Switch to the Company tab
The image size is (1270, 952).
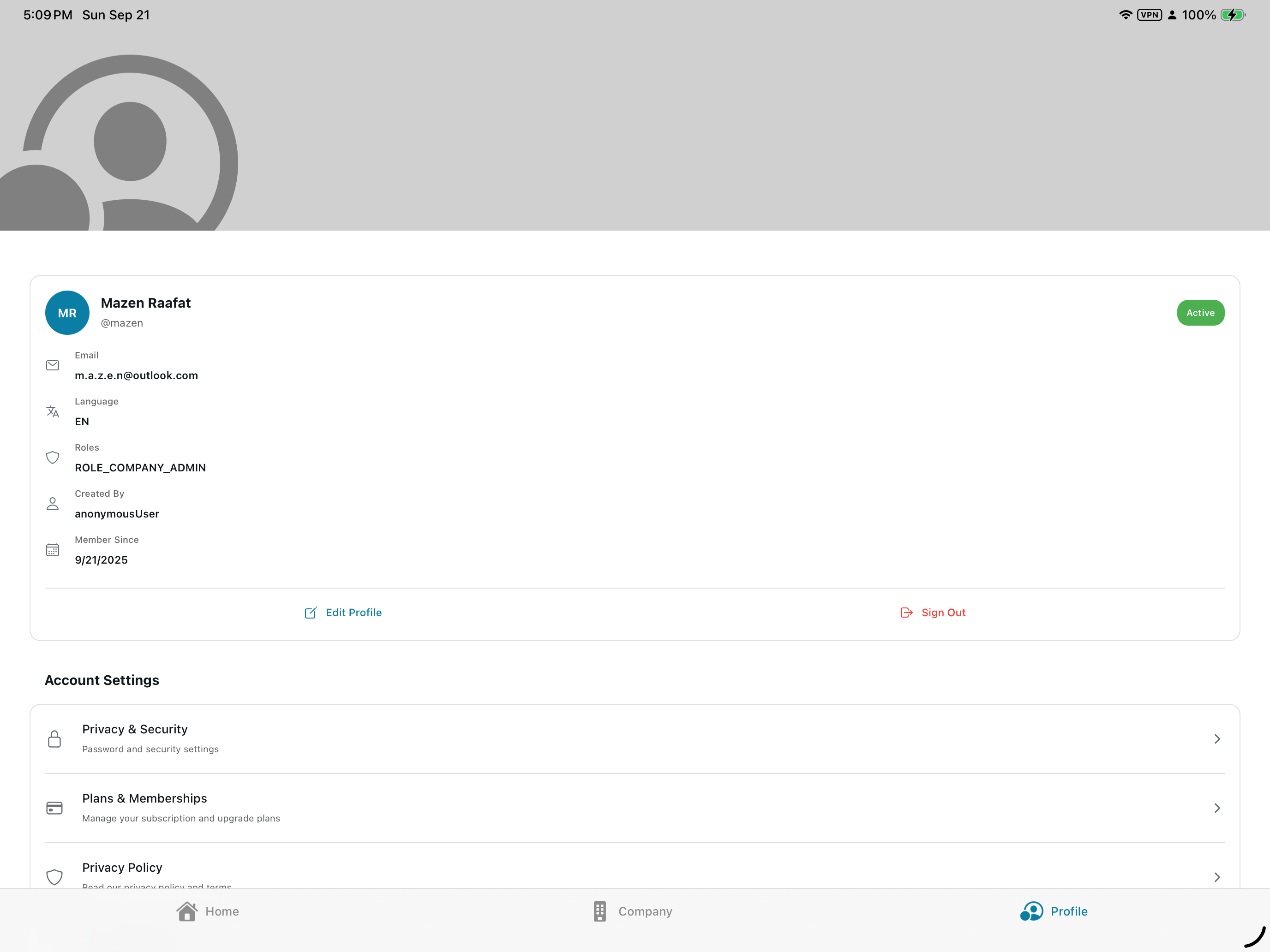coord(632,911)
